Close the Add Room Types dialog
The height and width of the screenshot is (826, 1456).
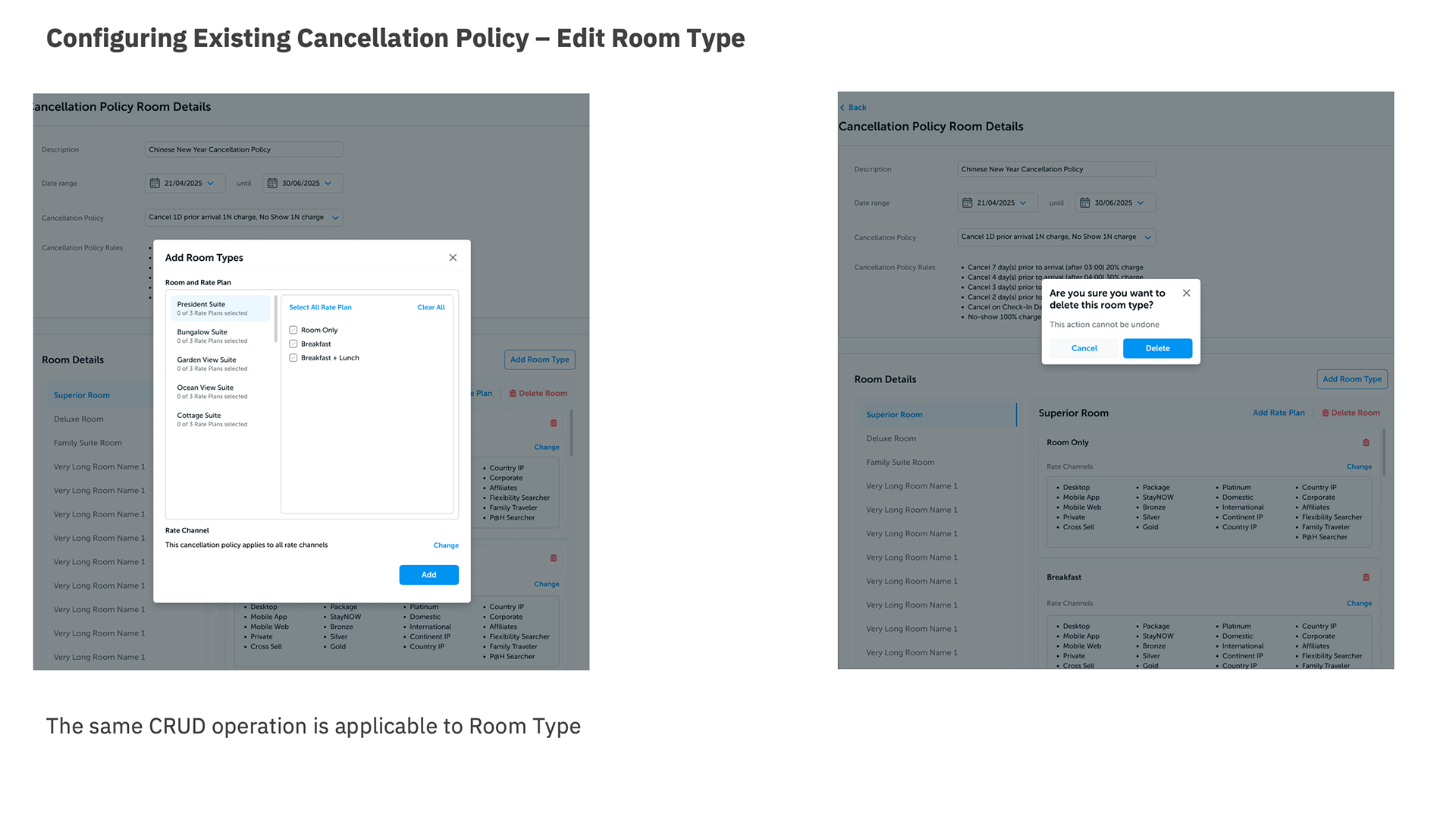pyautogui.click(x=453, y=258)
